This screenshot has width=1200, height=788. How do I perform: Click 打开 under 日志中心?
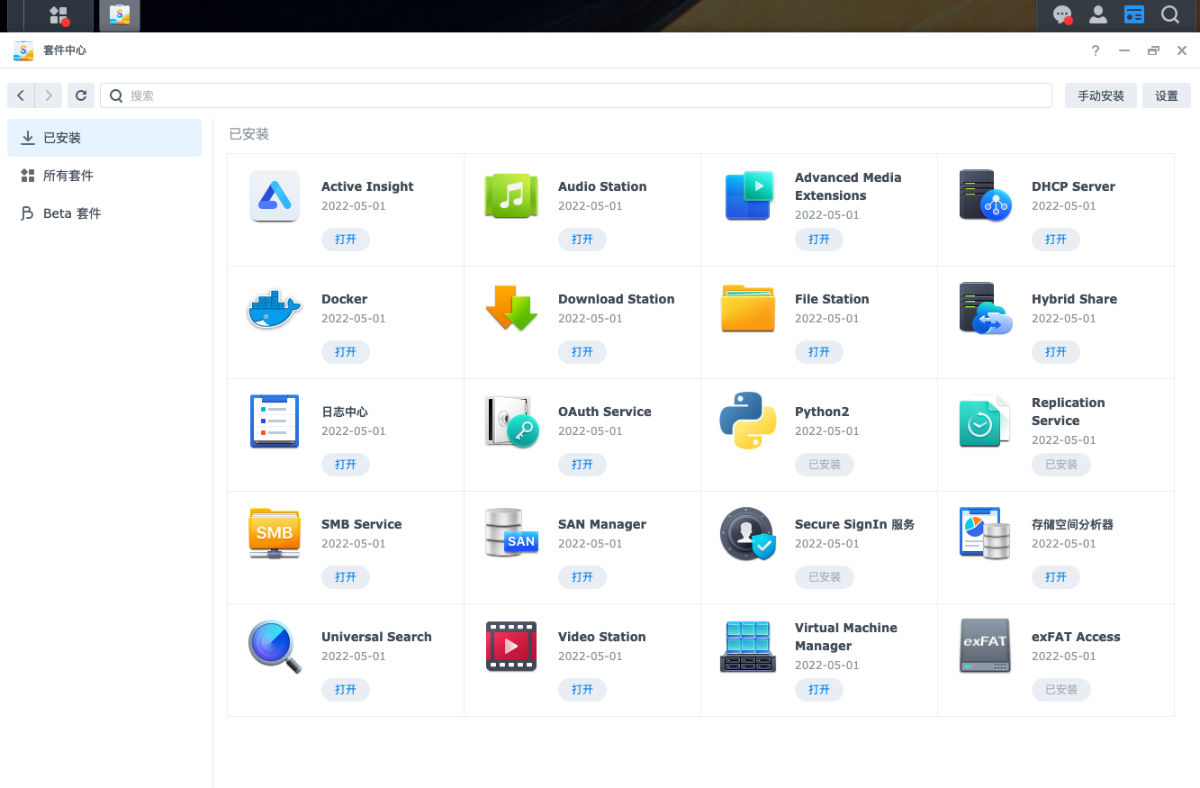tap(345, 464)
